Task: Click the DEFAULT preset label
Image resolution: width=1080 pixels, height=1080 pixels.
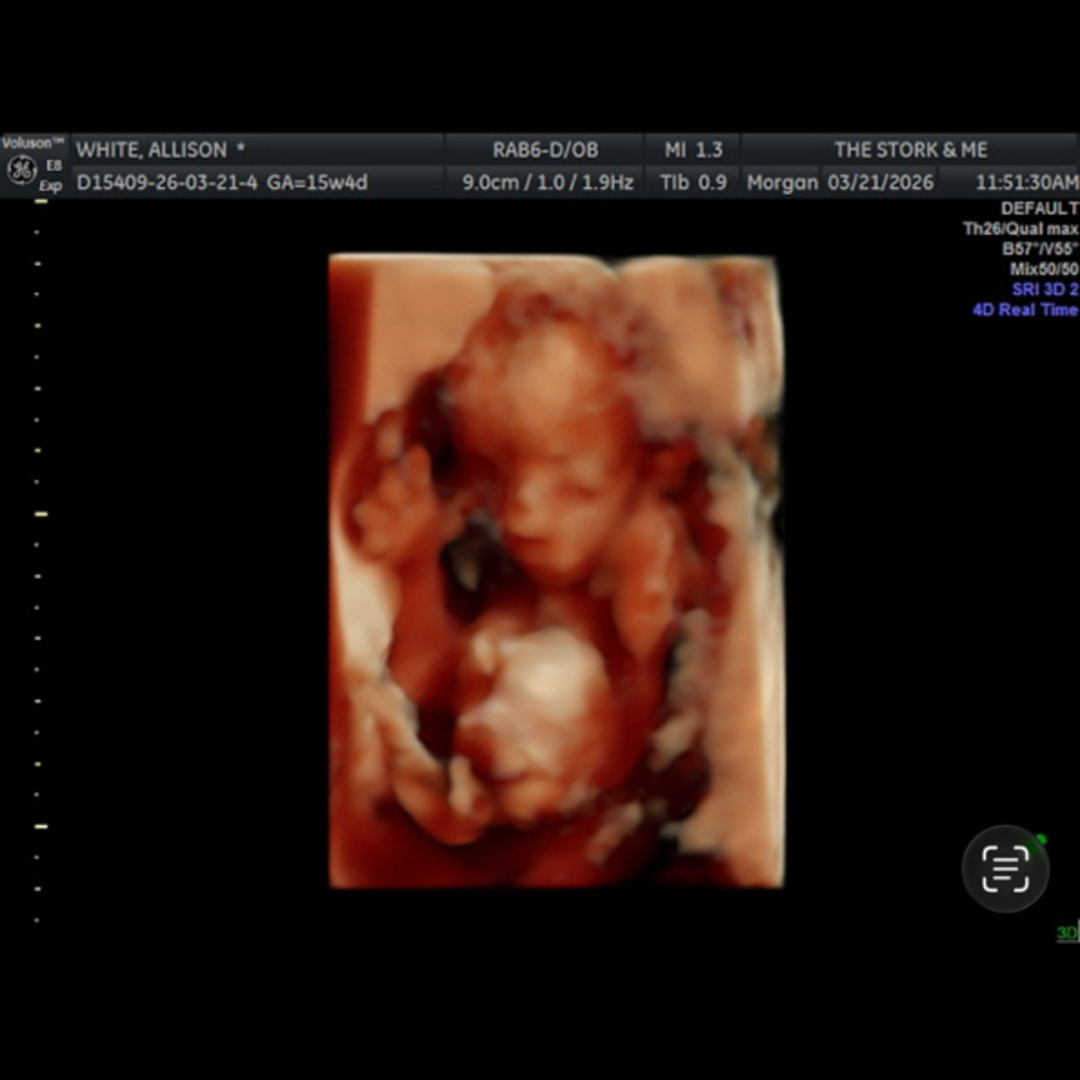Action: [x=1039, y=208]
